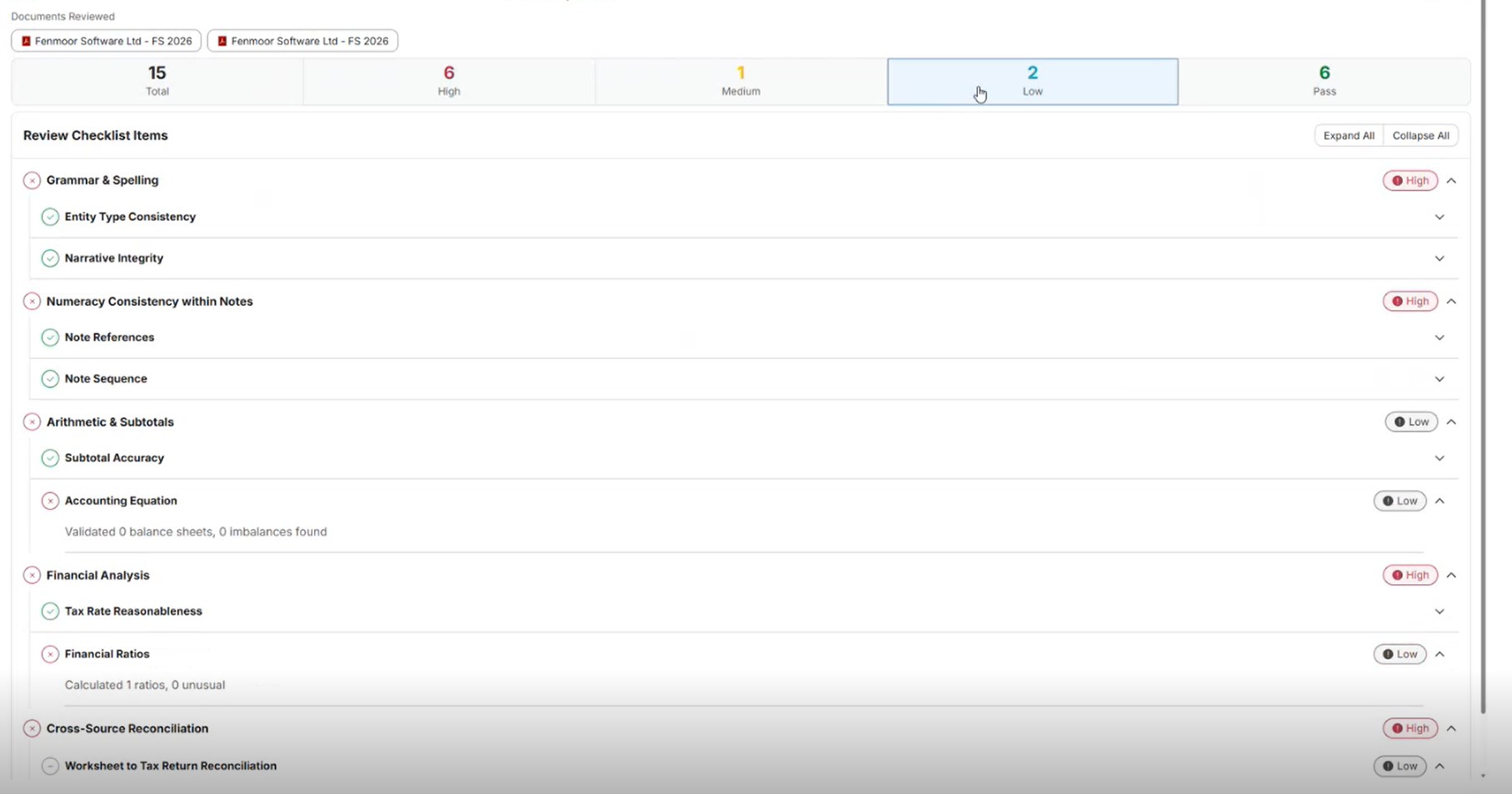Click the High badge on Grammar & Spelling
This screenshot has width=1512, height=794.
[x=1410, y=181]
